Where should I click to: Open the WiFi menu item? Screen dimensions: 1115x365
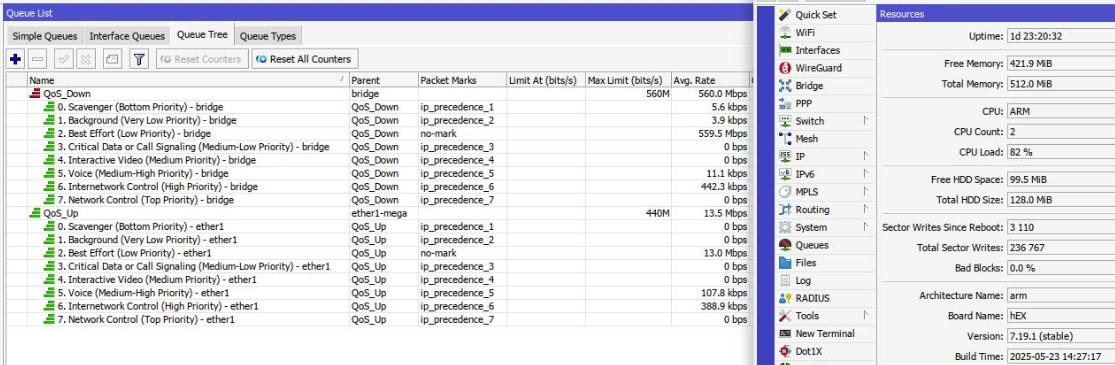pos(805,33)
